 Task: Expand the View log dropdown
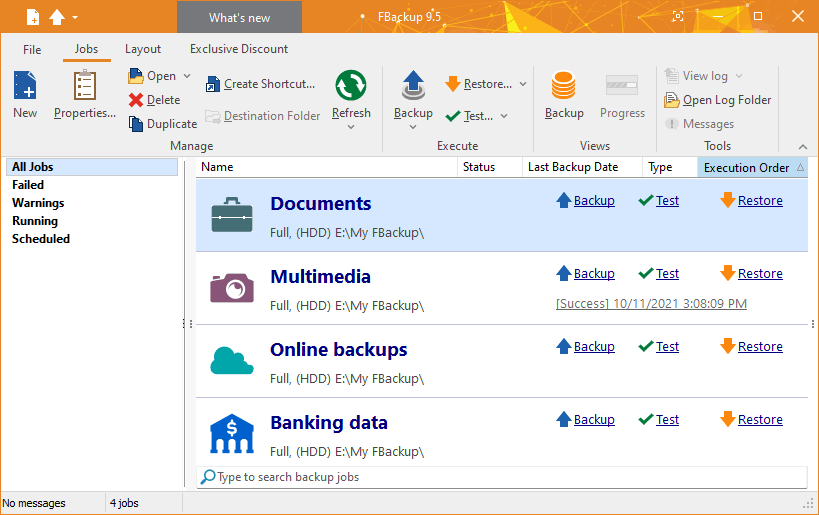[x=739, y=76]
